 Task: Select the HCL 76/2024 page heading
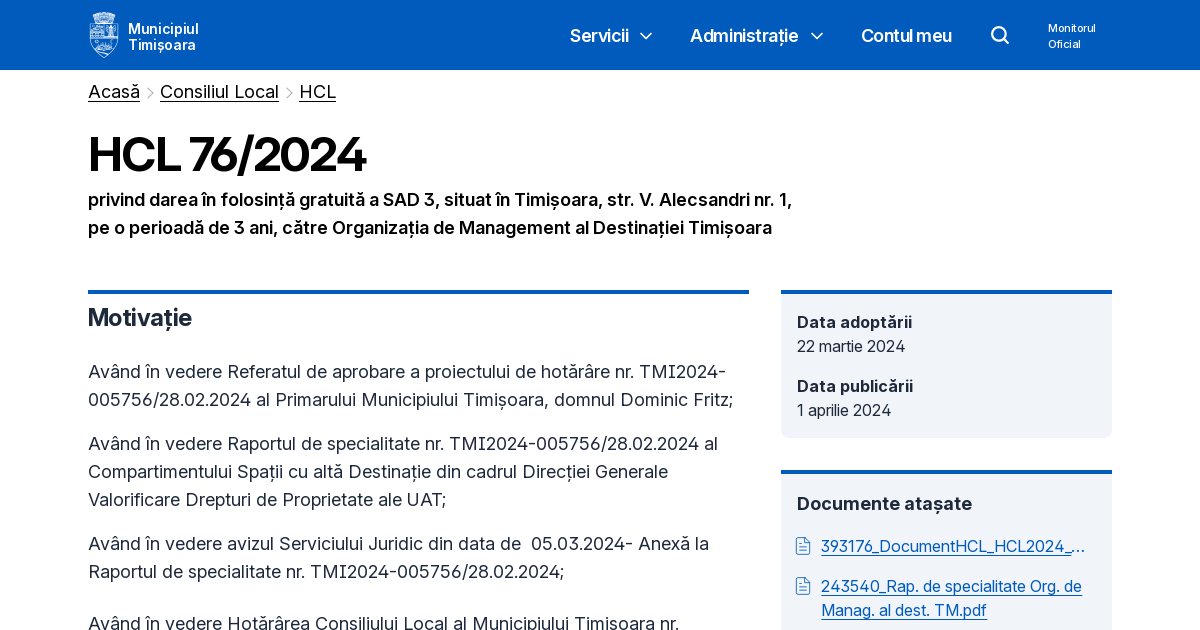coord(227,155)
